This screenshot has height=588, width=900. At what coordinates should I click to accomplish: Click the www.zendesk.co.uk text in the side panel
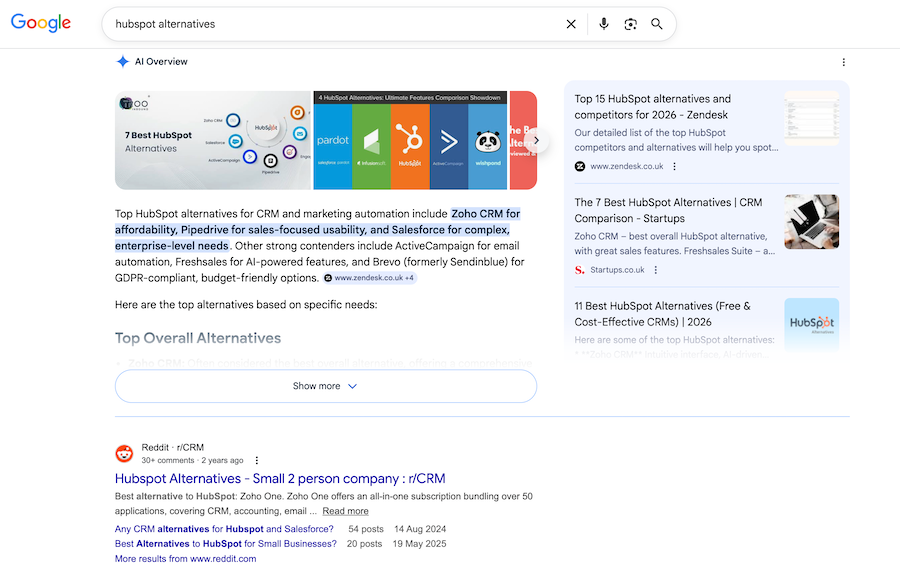pyautogui.click(x=627, y=167)
